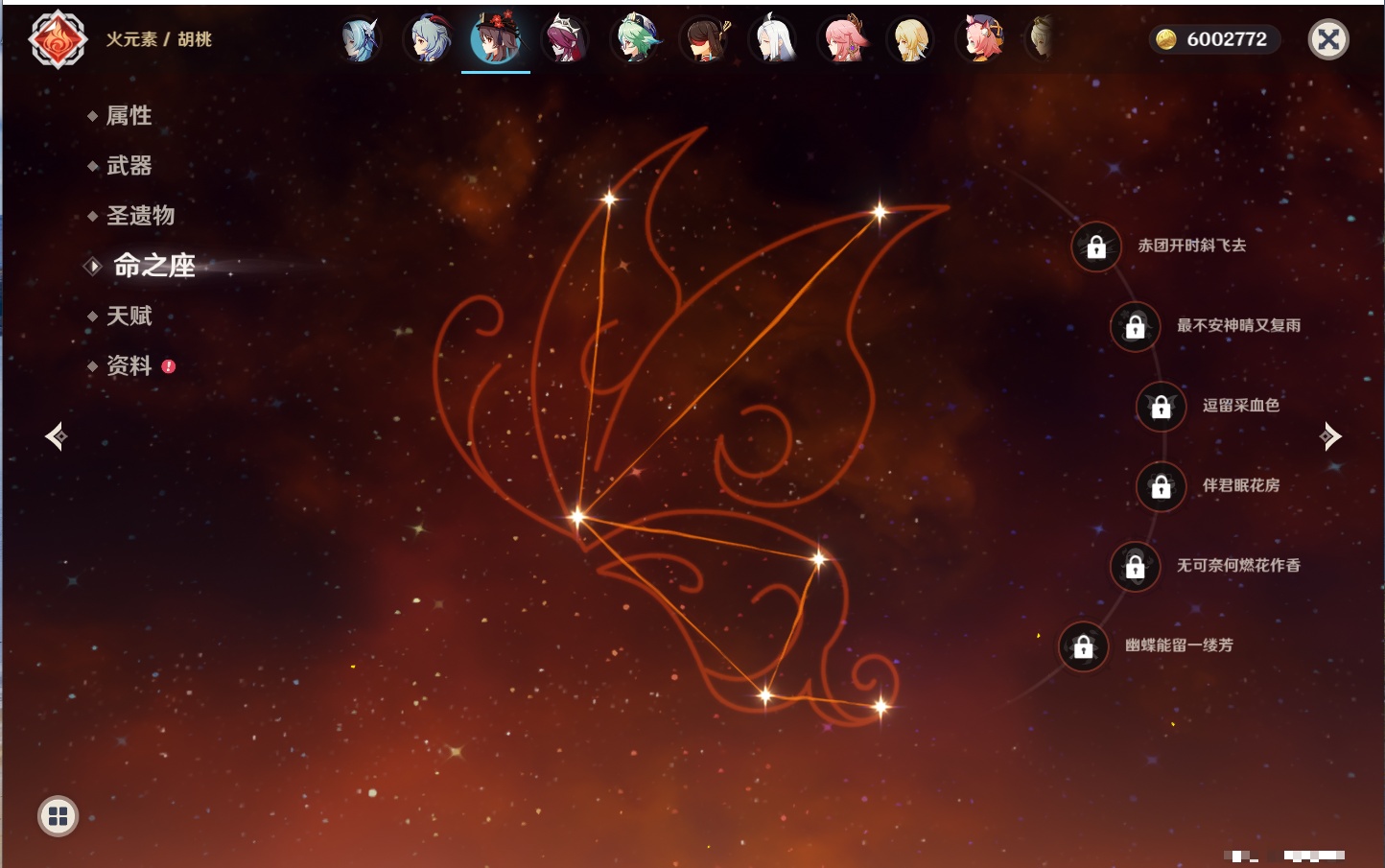Image resolution: width=1385 pixels, height=868 pixels.
Task: Choose Shenhe's white-haired avatar
Action: tap(773, 39)
